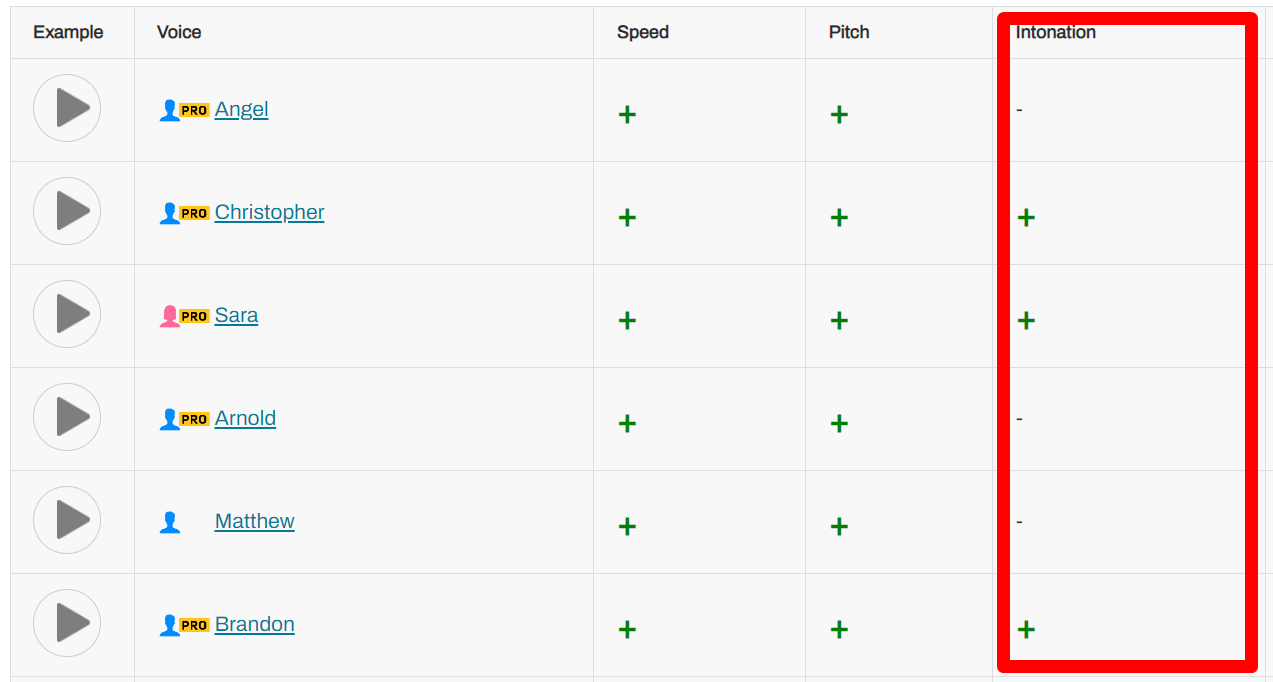Open the Christopher voice page
The image size is (1273, 682).
pyautogui.click(x=269, y=212)
